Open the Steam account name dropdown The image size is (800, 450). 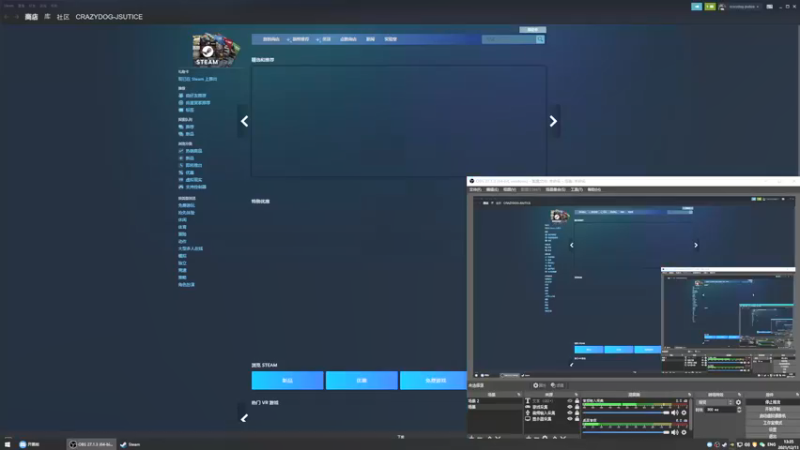744,7
